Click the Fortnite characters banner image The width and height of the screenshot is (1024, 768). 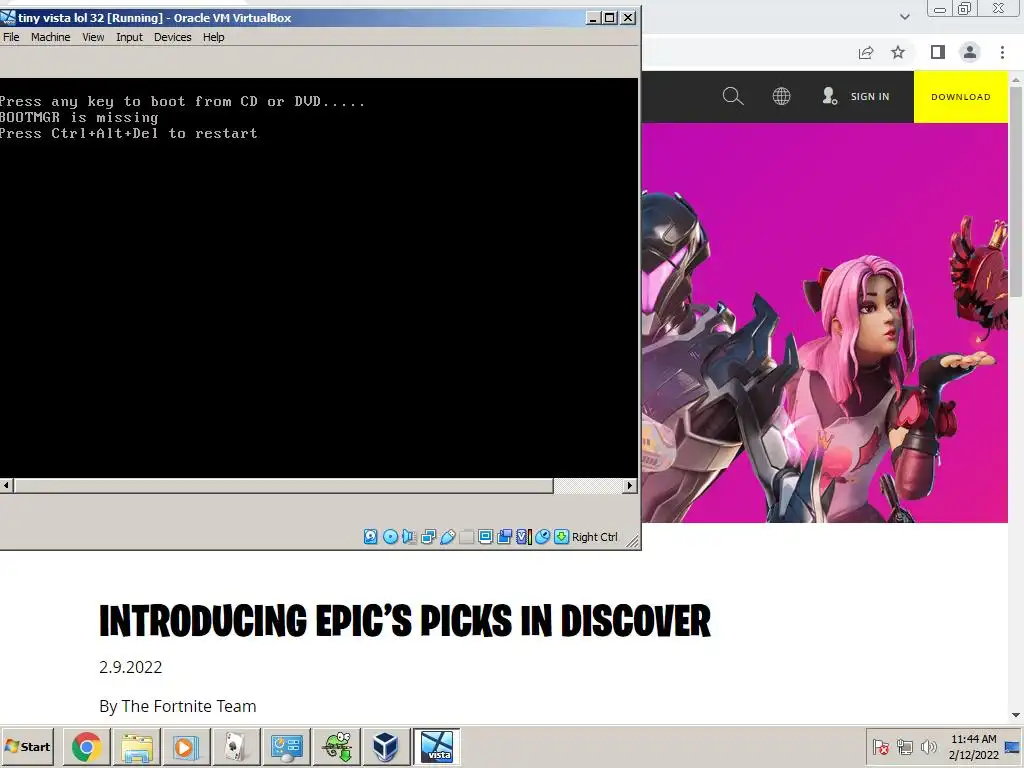[825, 323]
